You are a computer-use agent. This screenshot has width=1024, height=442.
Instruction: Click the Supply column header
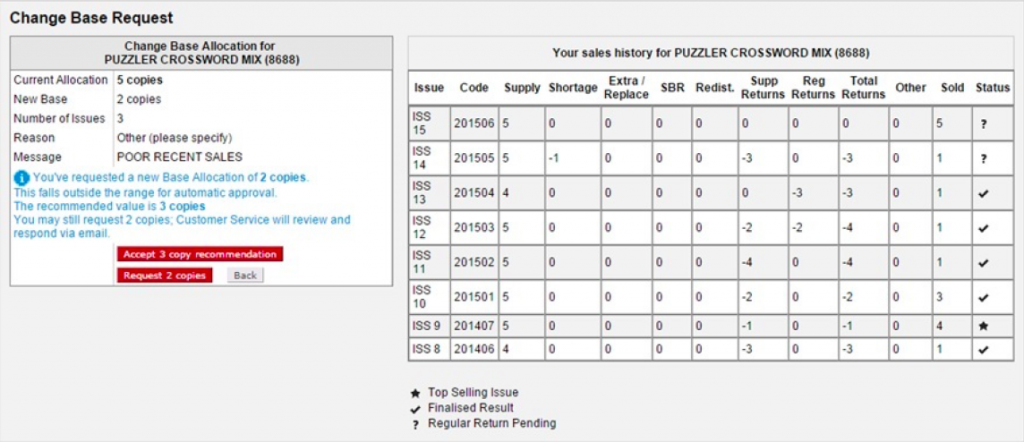point(521,88)
